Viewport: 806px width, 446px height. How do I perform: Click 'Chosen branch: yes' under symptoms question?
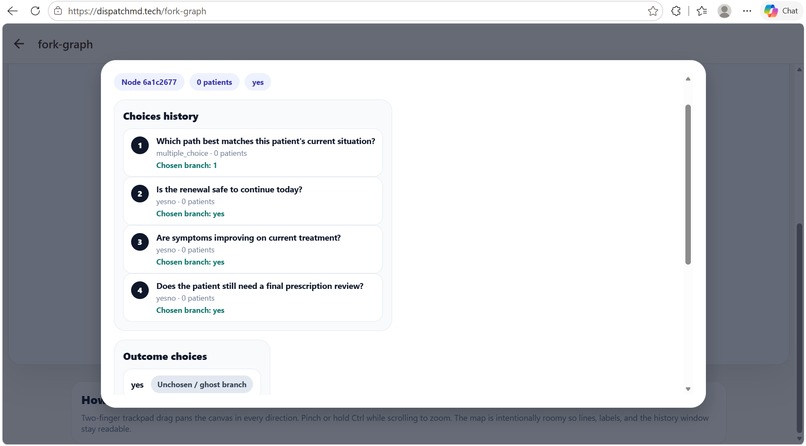pyautogui.click(x=190, y=262)
